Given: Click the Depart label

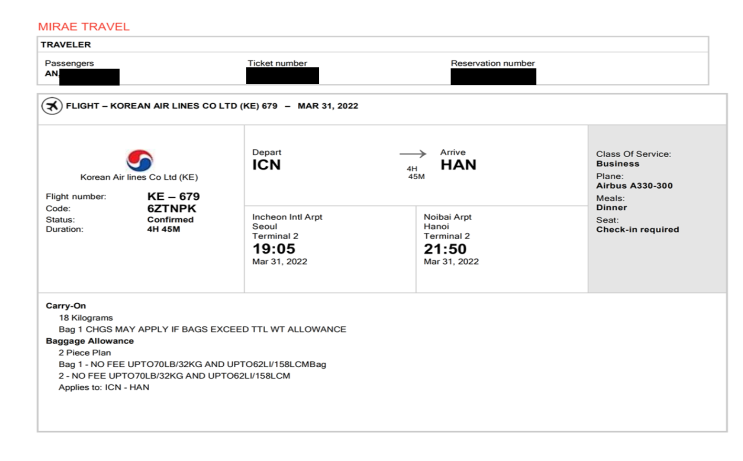Looking at the screenshot, I should point(266,152).
